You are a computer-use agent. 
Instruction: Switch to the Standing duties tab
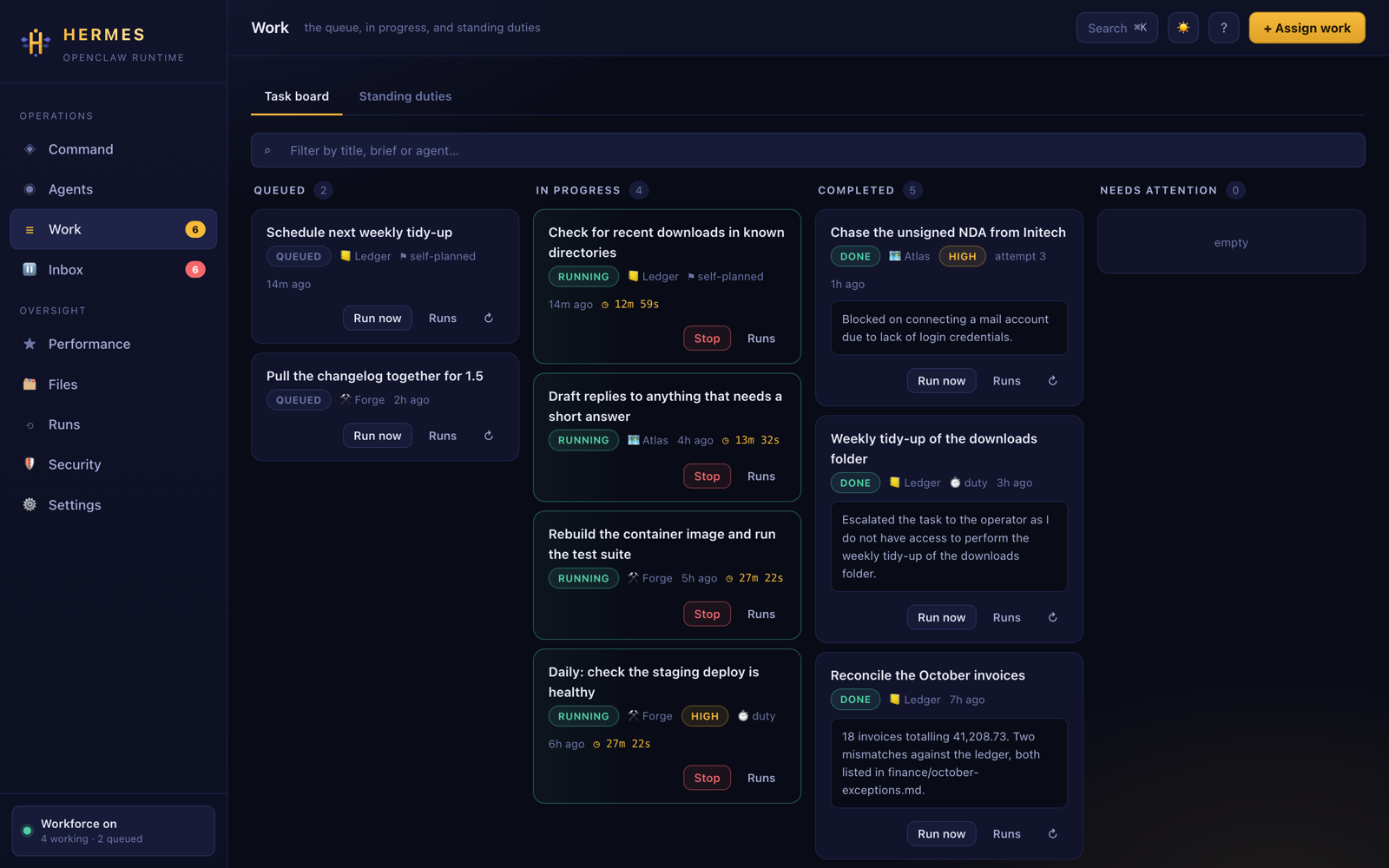(405, 96)
